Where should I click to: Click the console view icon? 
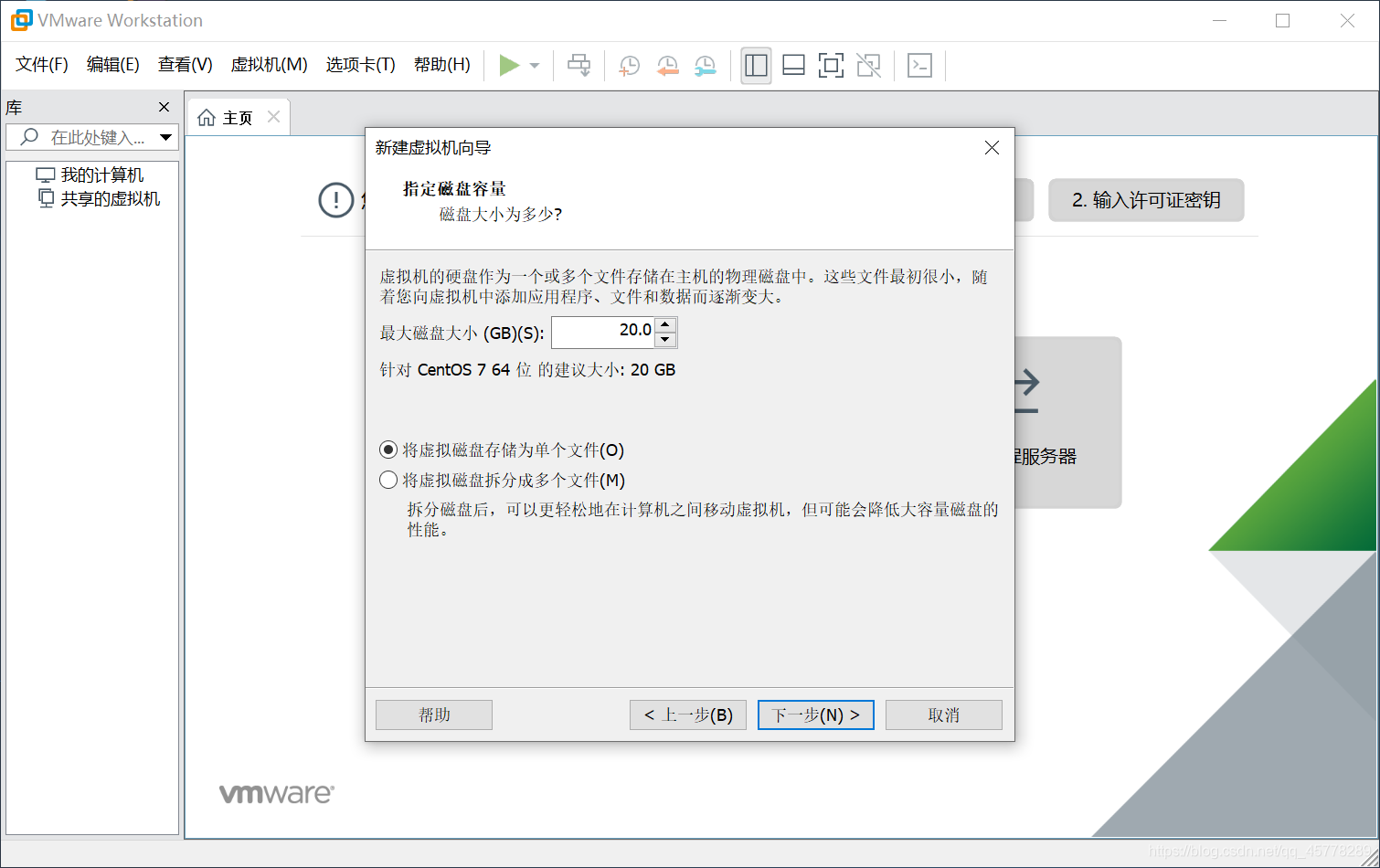(919, 65)
